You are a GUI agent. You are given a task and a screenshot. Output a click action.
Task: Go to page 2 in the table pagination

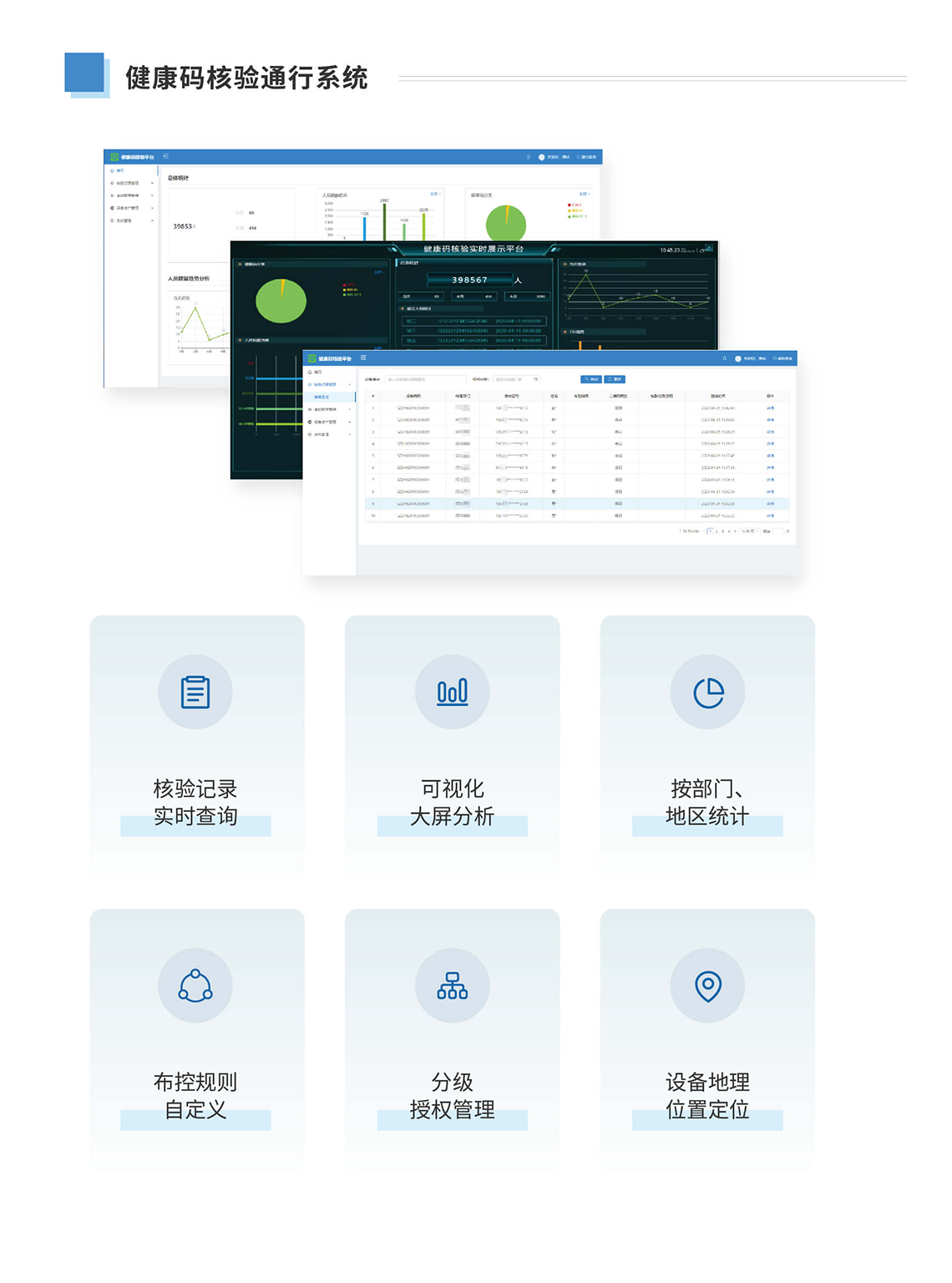point(717,531)
